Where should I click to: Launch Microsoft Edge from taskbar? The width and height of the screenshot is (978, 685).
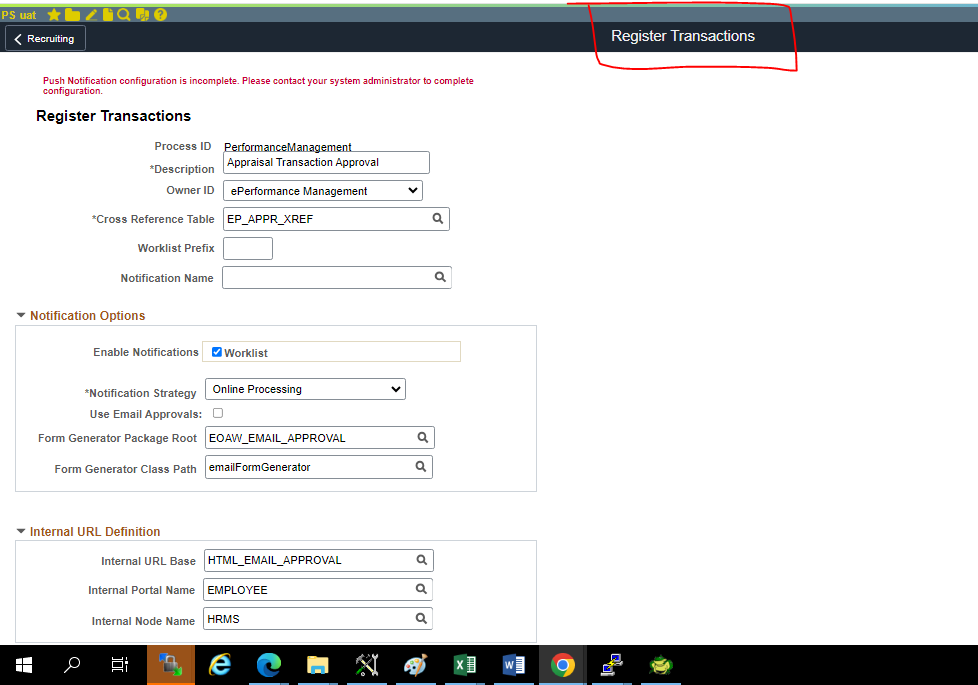pos(269,665)
